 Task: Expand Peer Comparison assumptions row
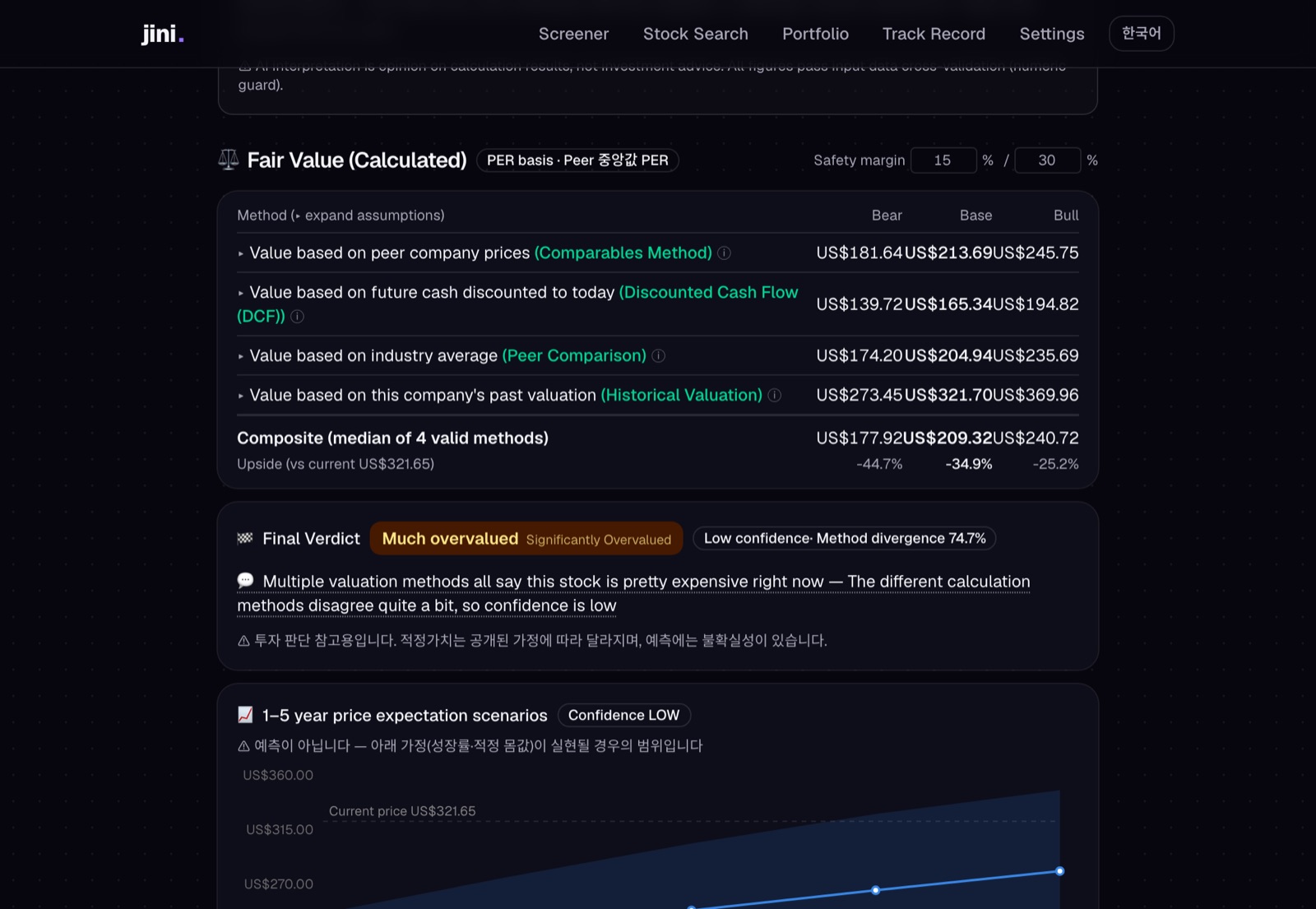[x=657, y=355]
